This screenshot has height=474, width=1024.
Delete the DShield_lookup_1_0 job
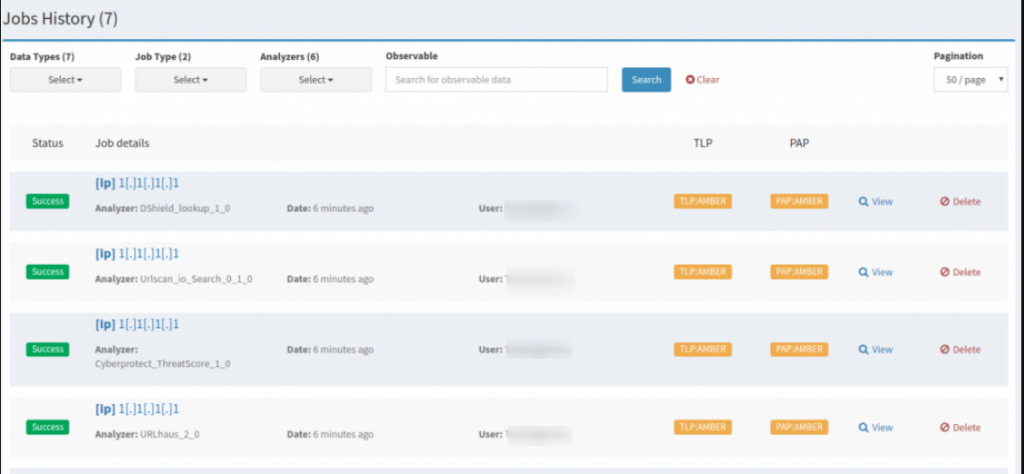[x=960, y=202]
